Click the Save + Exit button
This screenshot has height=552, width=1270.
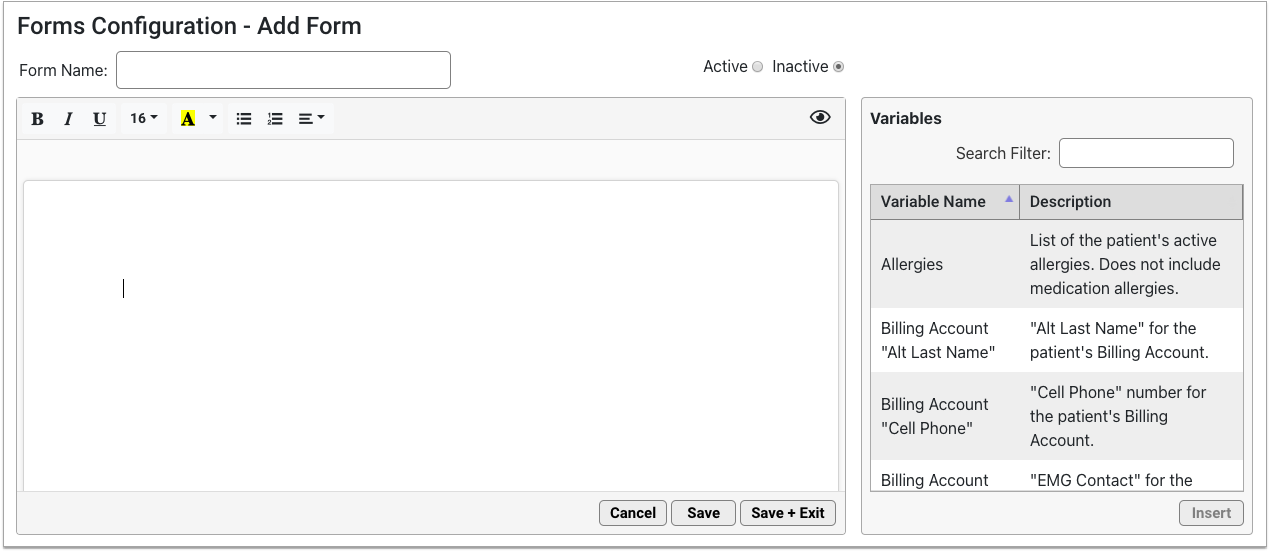click(x=788, y=513)
